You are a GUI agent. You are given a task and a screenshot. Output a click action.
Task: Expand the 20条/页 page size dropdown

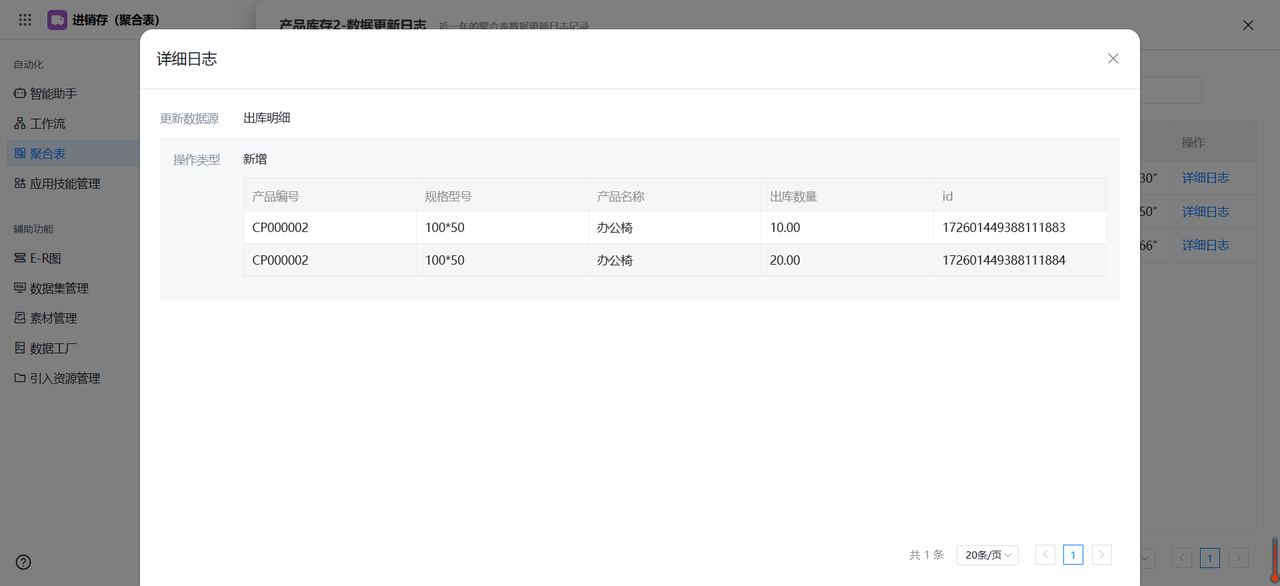click(987, 555)
